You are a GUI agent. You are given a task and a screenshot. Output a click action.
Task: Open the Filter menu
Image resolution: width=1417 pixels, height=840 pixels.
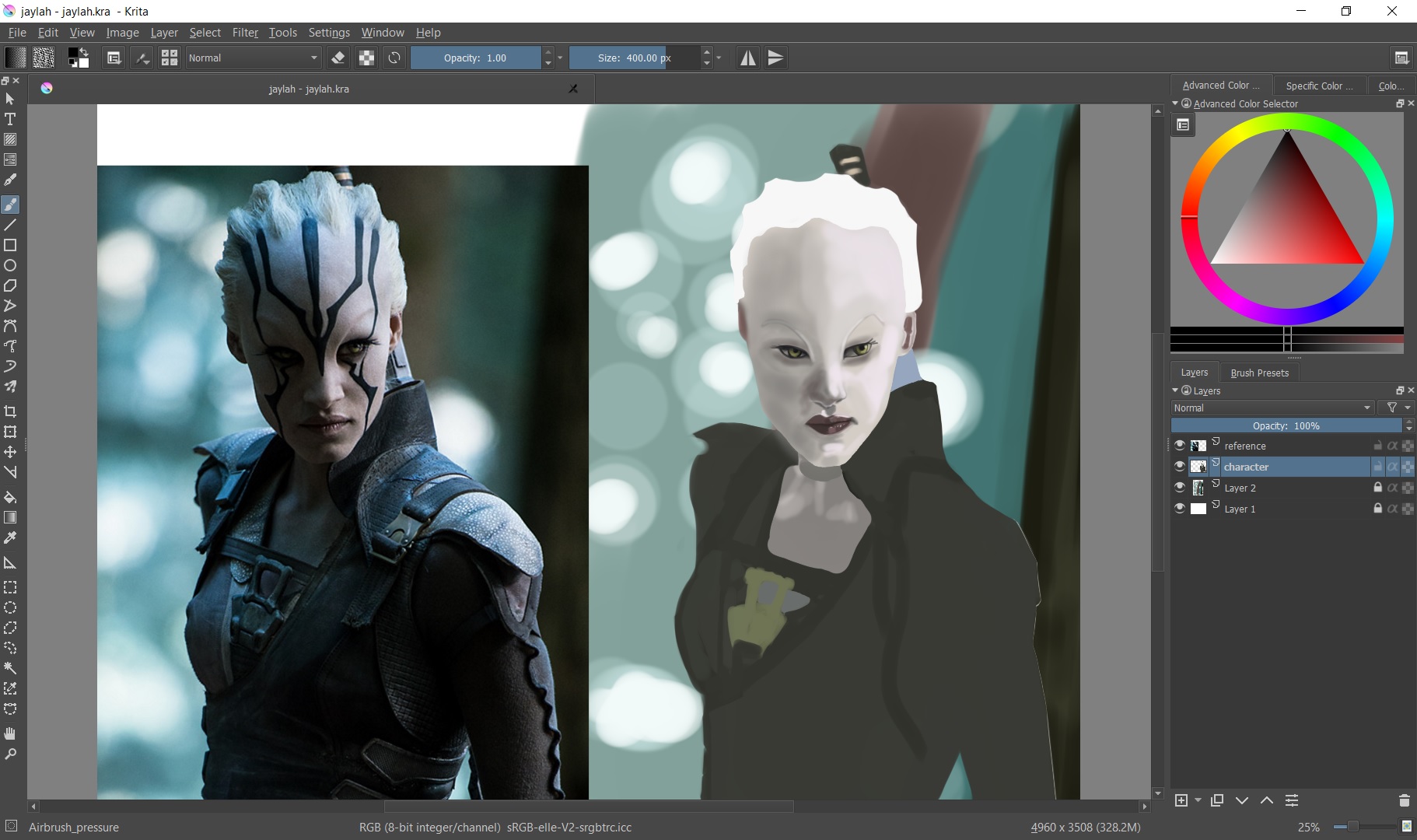(x=244, y=32)
